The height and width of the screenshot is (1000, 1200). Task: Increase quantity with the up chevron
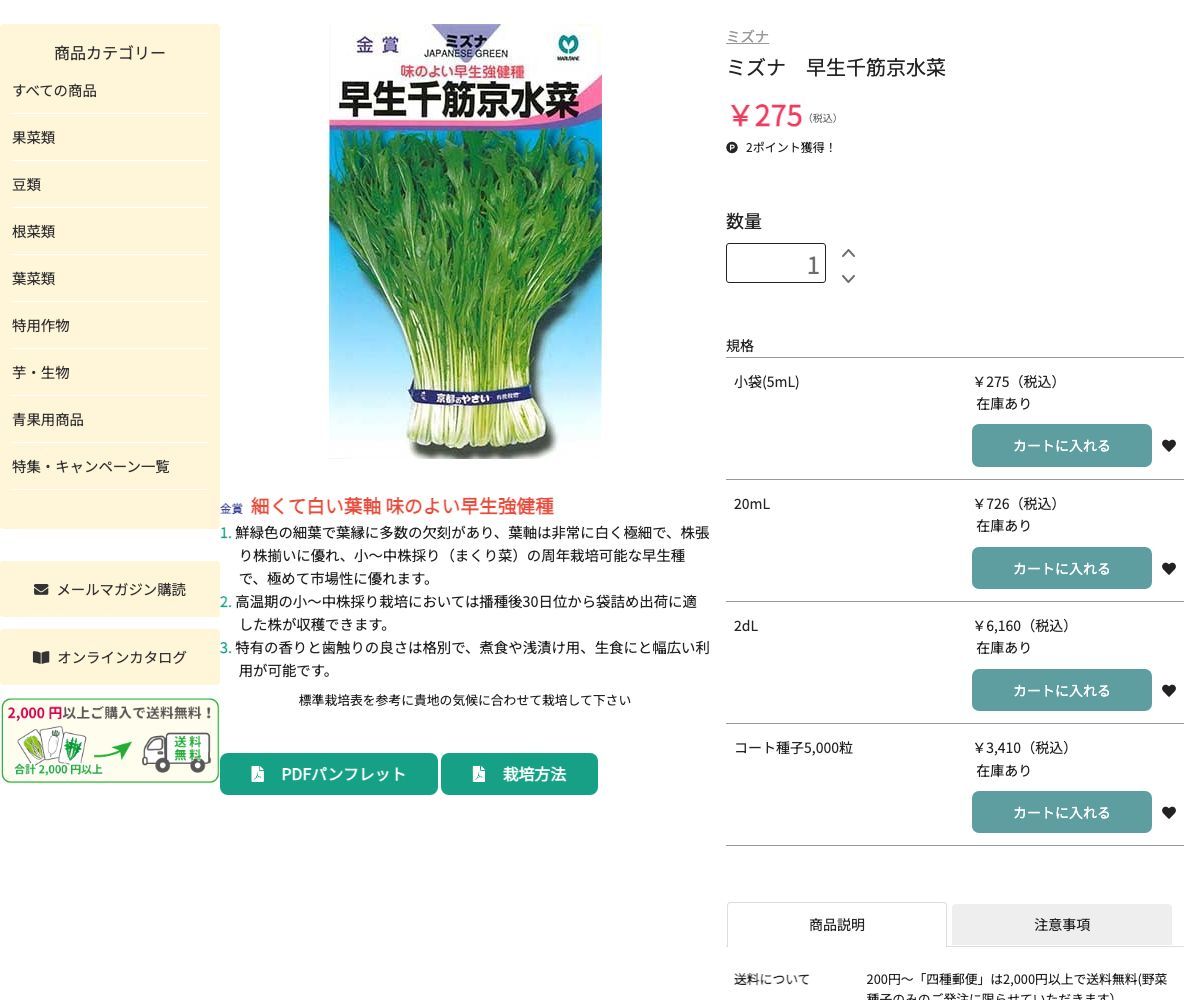(848, 253)
